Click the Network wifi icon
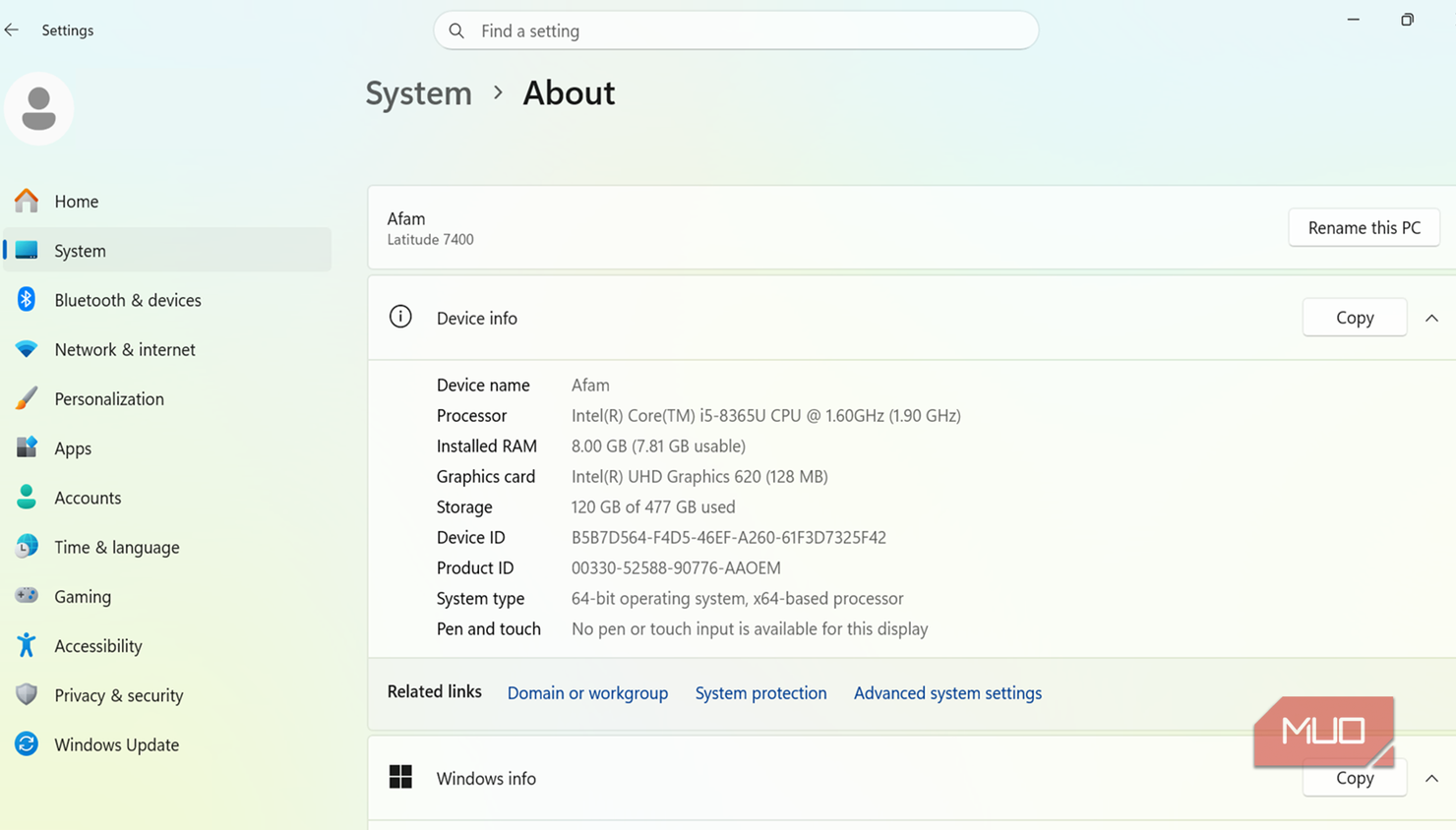This screenshot has width=1456, height=830. coord(27,349)
